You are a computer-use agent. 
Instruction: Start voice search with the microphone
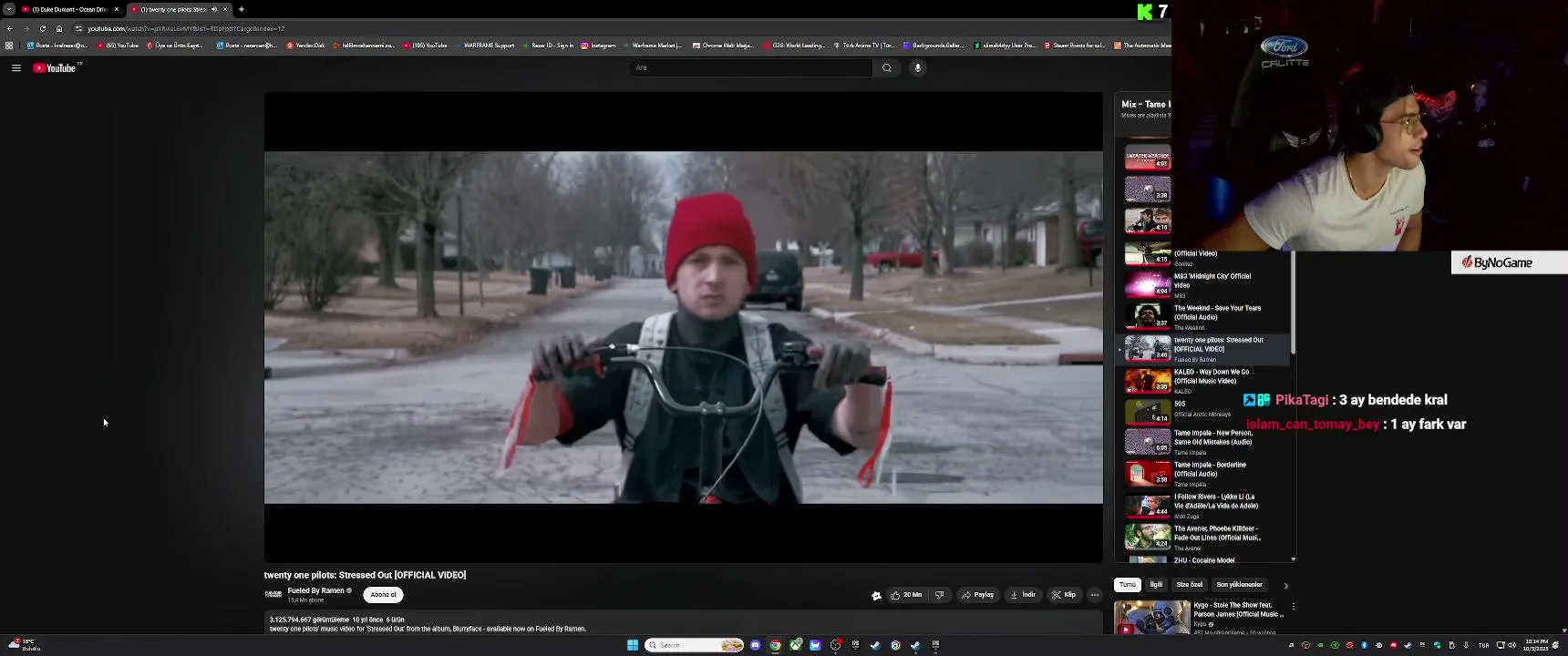click(918, 67)
